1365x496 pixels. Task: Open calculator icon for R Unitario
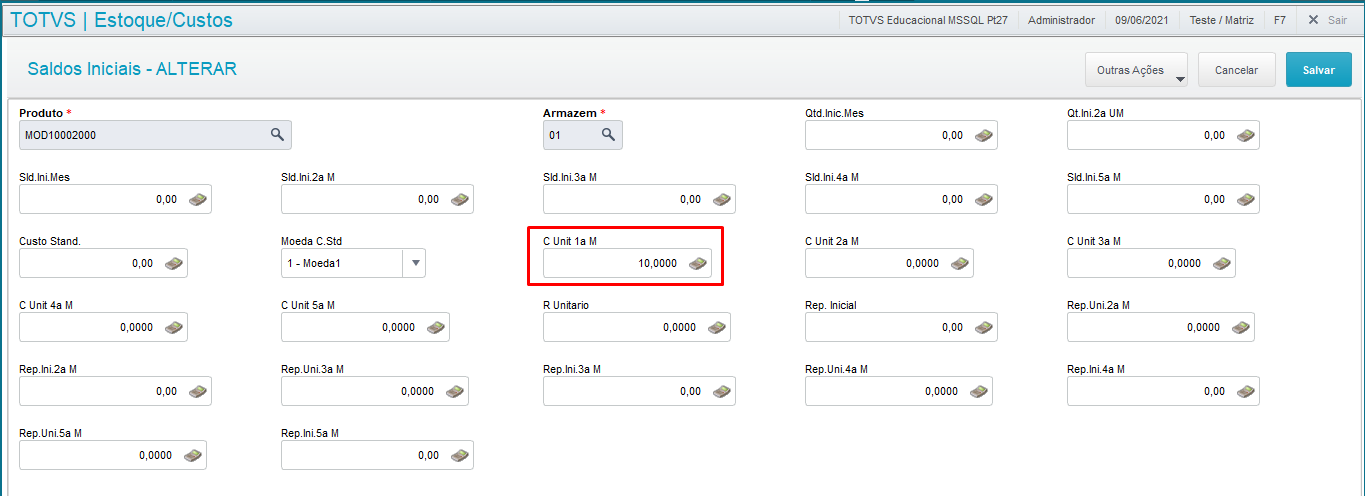[718, 327]
